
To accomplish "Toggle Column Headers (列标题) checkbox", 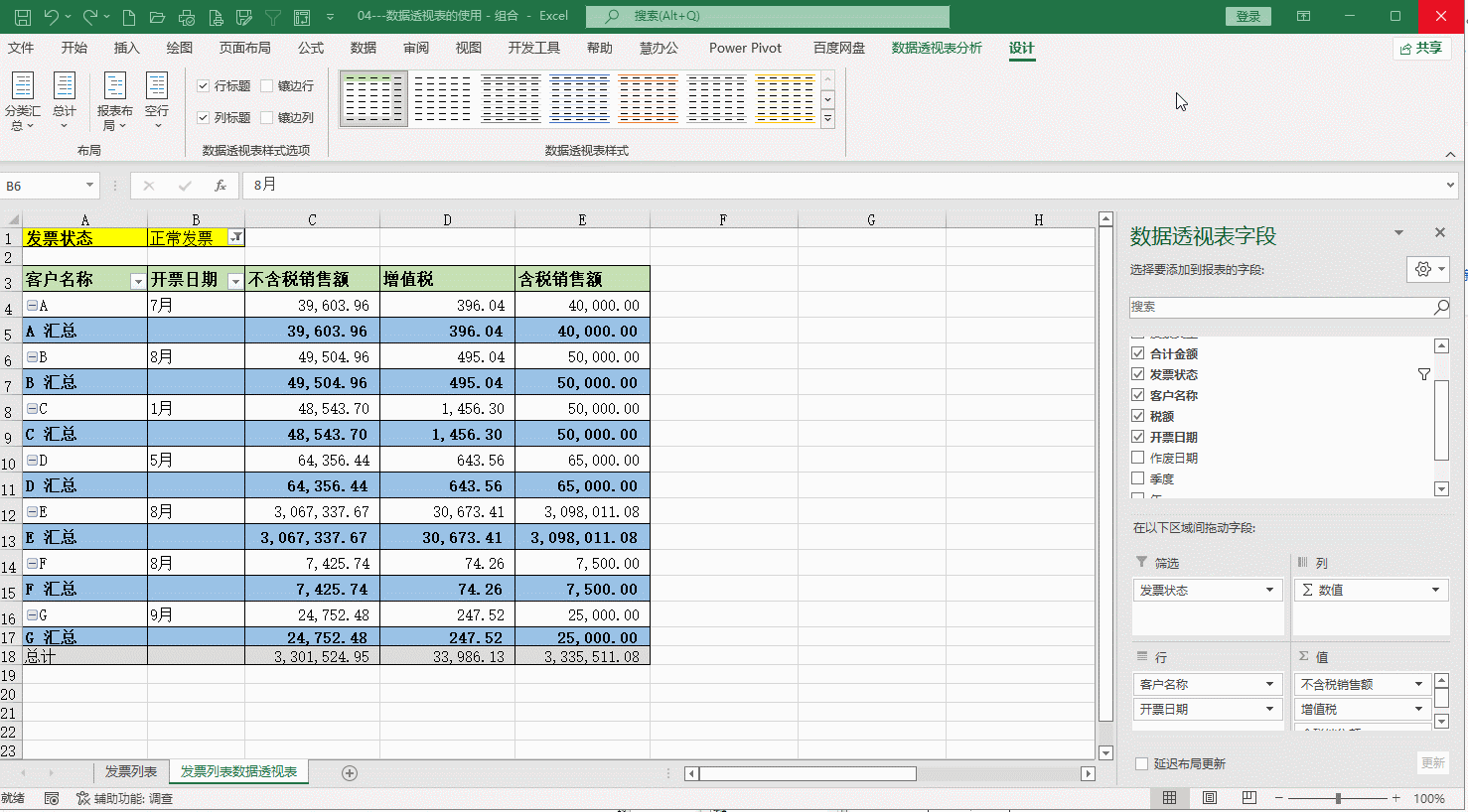I will 203,117.
